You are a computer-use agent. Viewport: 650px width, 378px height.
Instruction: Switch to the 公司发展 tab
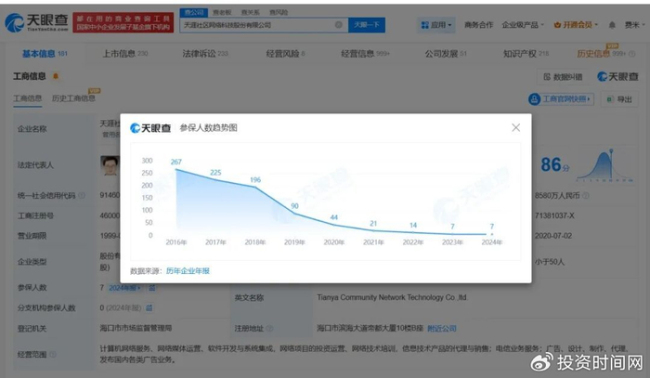point(446,53)
